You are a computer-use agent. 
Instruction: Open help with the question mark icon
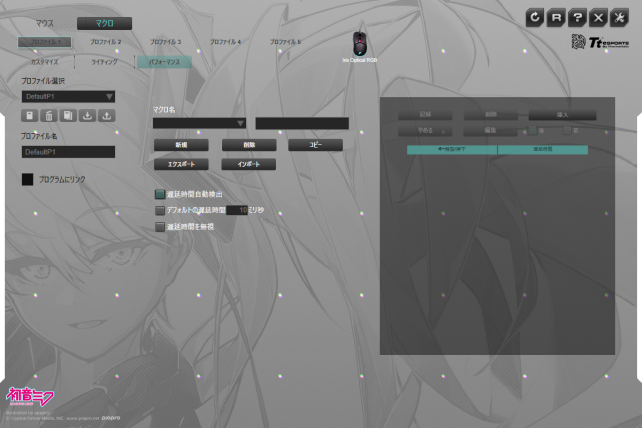click(x=577, y=18)
